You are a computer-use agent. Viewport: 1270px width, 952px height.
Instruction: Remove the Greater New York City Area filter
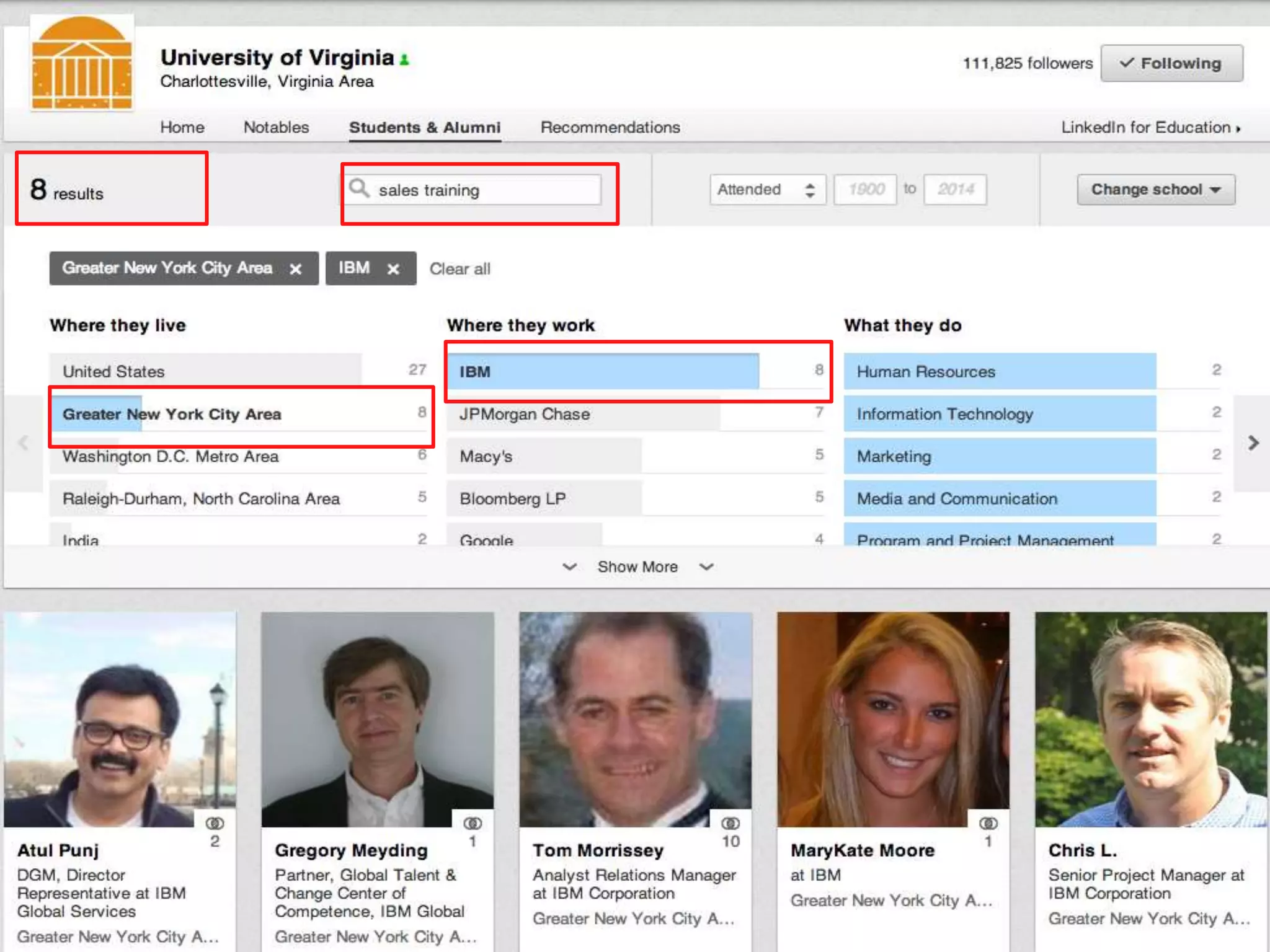[x=296, y=269]
